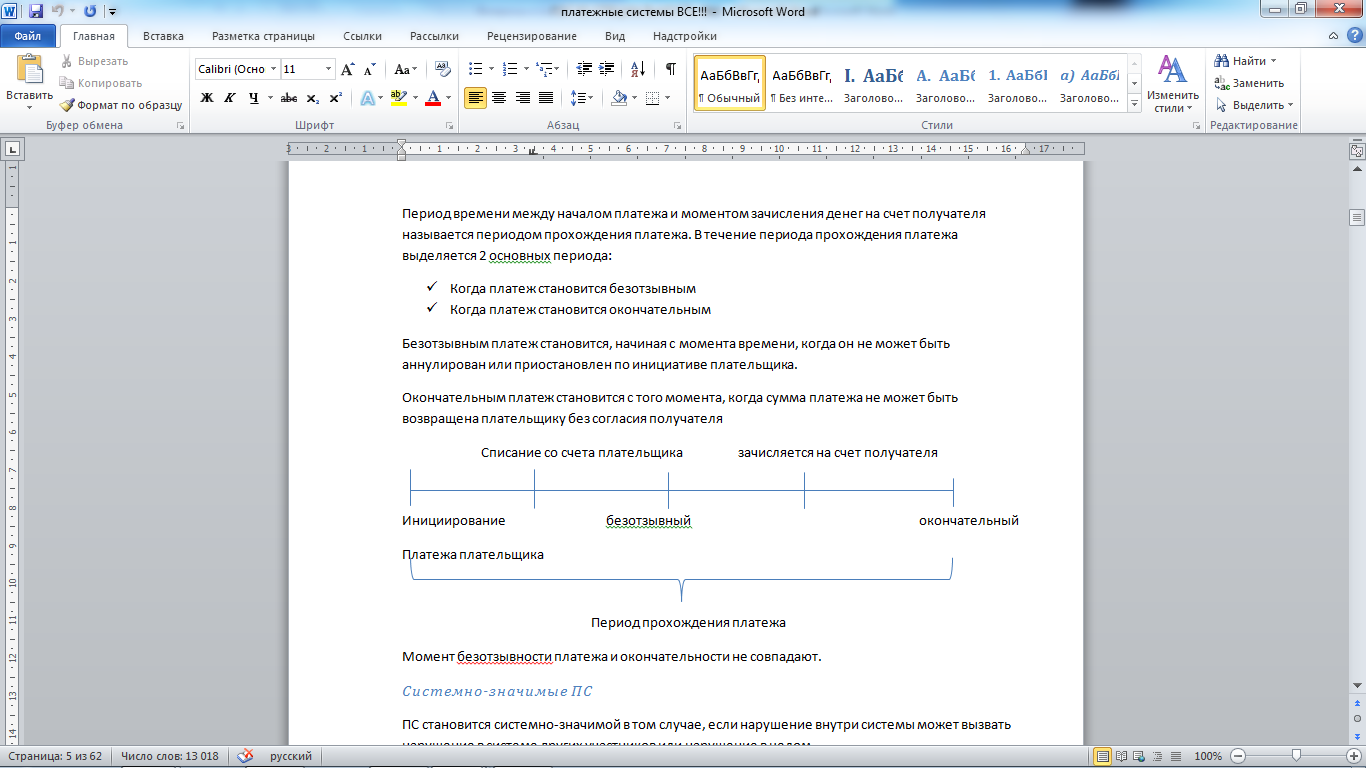Image resolution: width=1366 pixels, height=768 pixels.
Task: Select Обычный style in gallery
Action: click(729, 83)
